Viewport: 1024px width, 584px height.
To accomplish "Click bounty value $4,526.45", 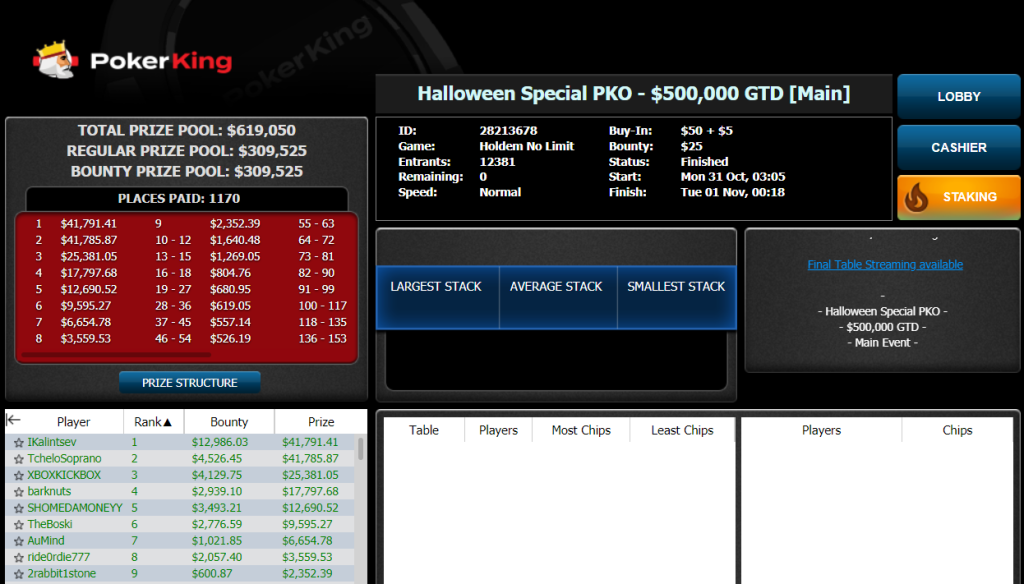I will [217, 459].
